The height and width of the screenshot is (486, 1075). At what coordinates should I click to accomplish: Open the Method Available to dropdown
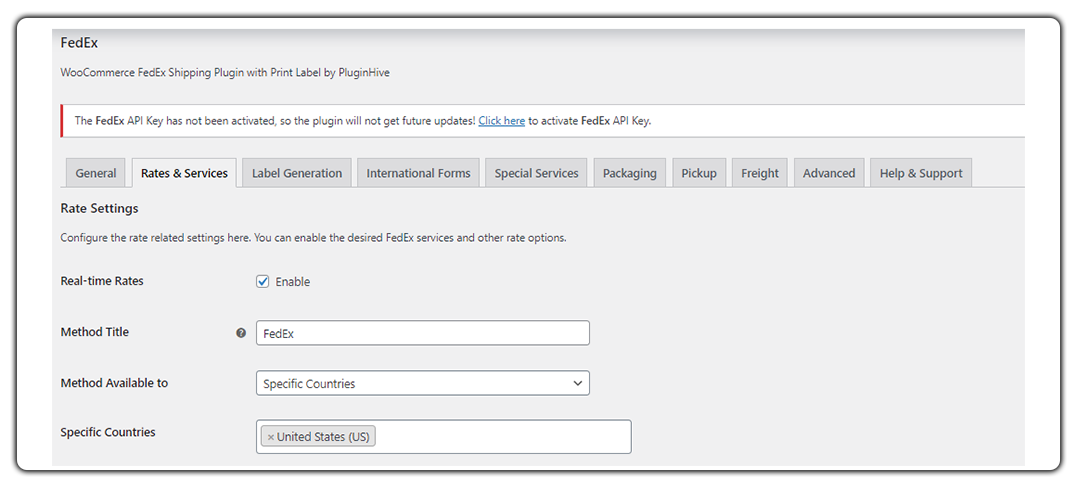[422, 383]
